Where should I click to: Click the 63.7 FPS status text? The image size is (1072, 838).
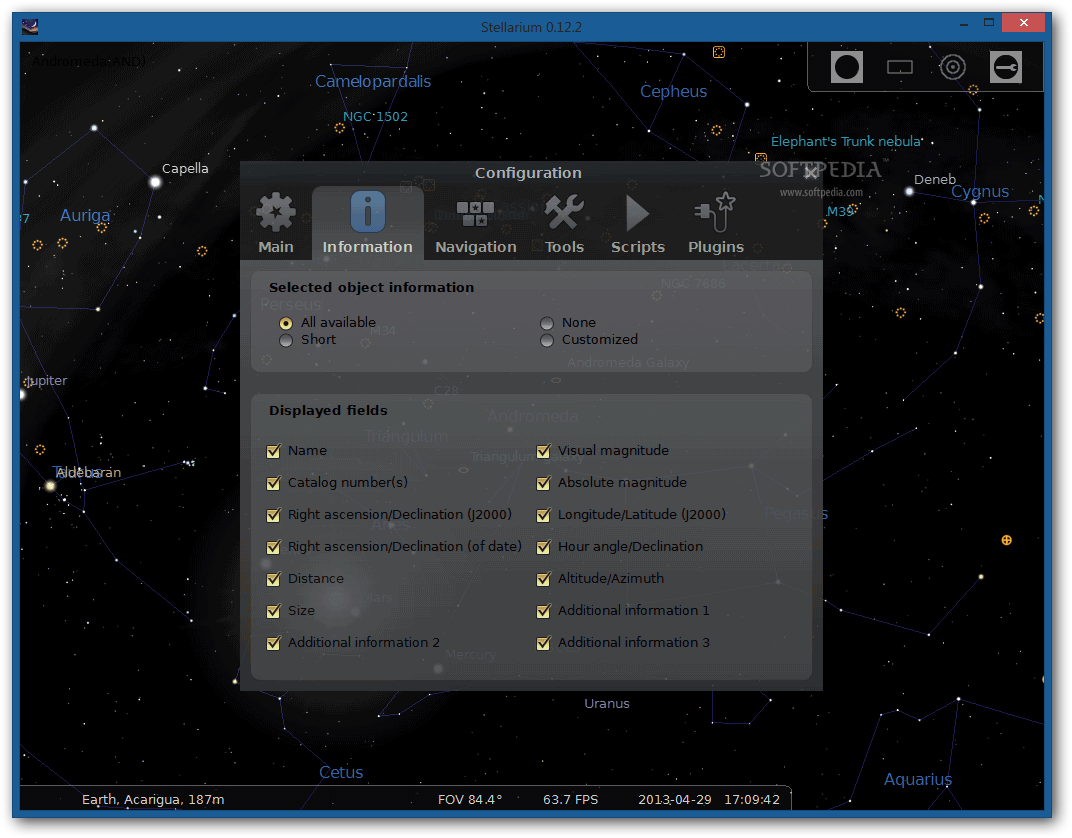570,799
